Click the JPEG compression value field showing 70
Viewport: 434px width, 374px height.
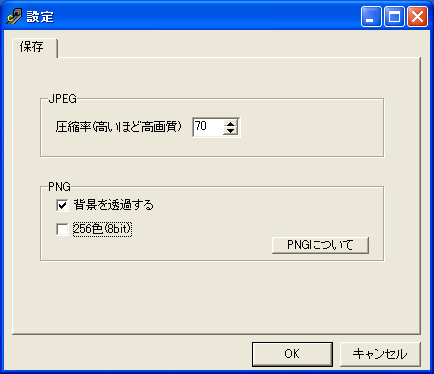click(208, 127)
